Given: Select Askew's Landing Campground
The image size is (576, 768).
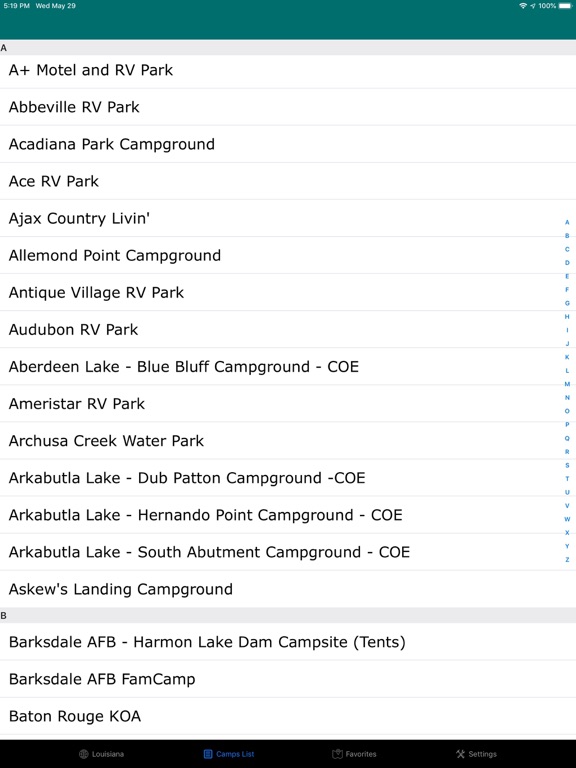Looking at the screenshot, I should [288, 589].
